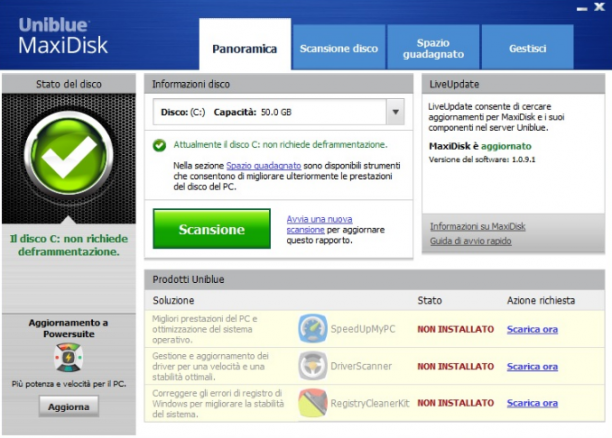This screenshot has width=612, height=438.
Task: Click the Uniblue MaxiDisk logo
Action: [x=62, y=36]
